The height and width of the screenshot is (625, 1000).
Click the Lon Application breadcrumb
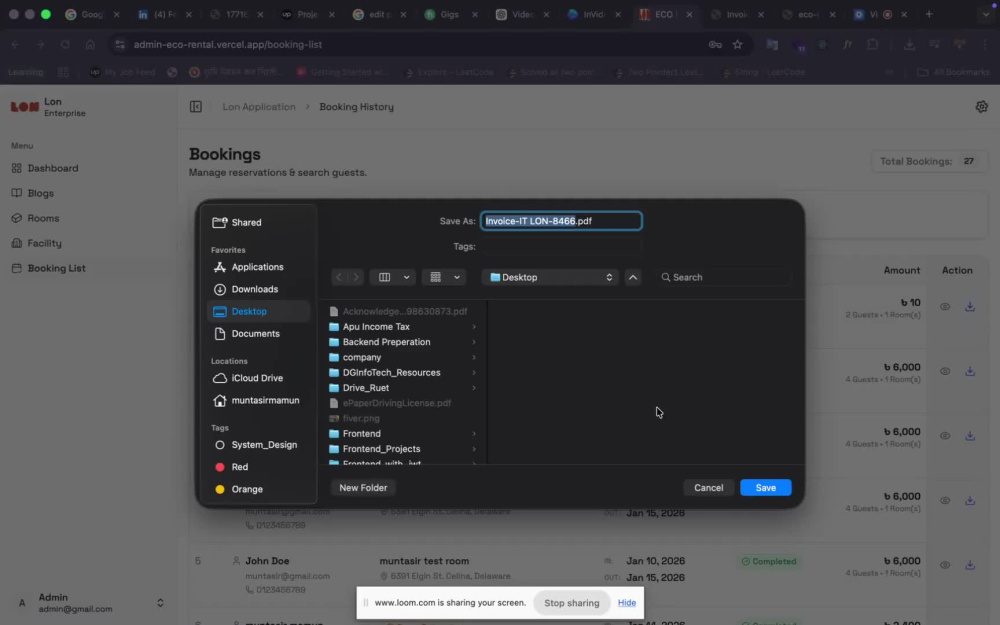259,107
